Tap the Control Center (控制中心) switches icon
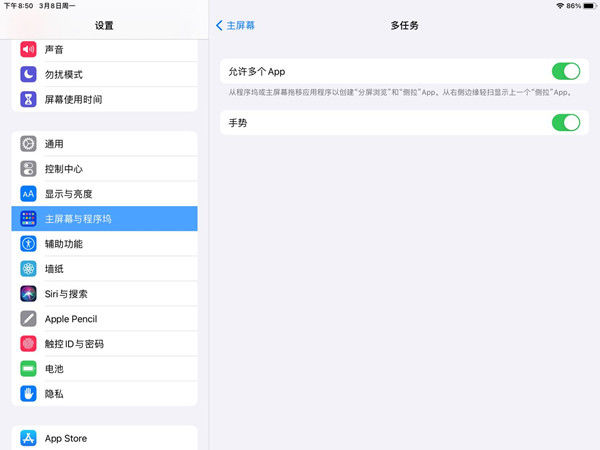 (28, 169)
